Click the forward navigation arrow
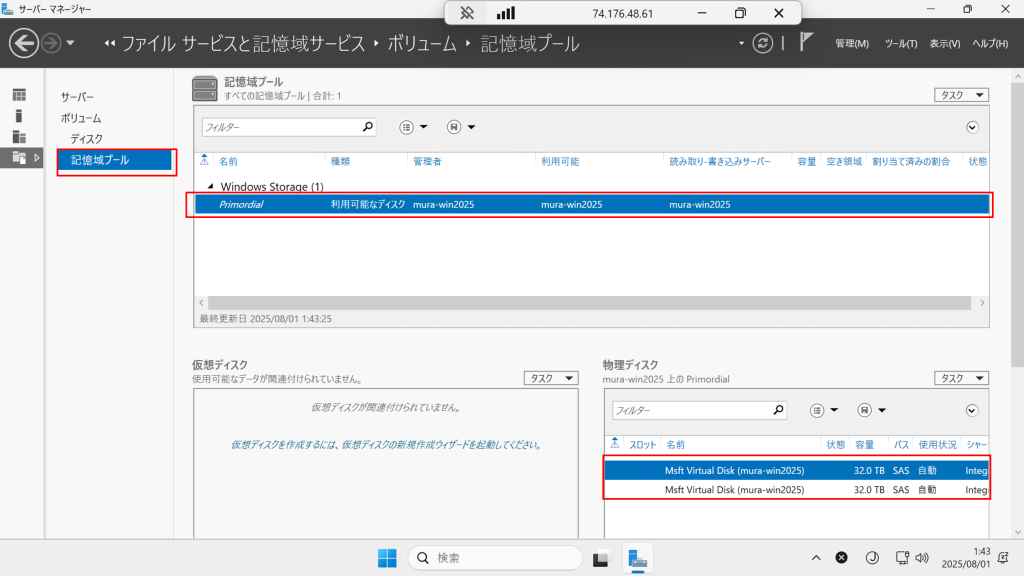Image resolution: width=1024 pixels, height=576 pixels. pyautogui.click(x=51, y=43)
